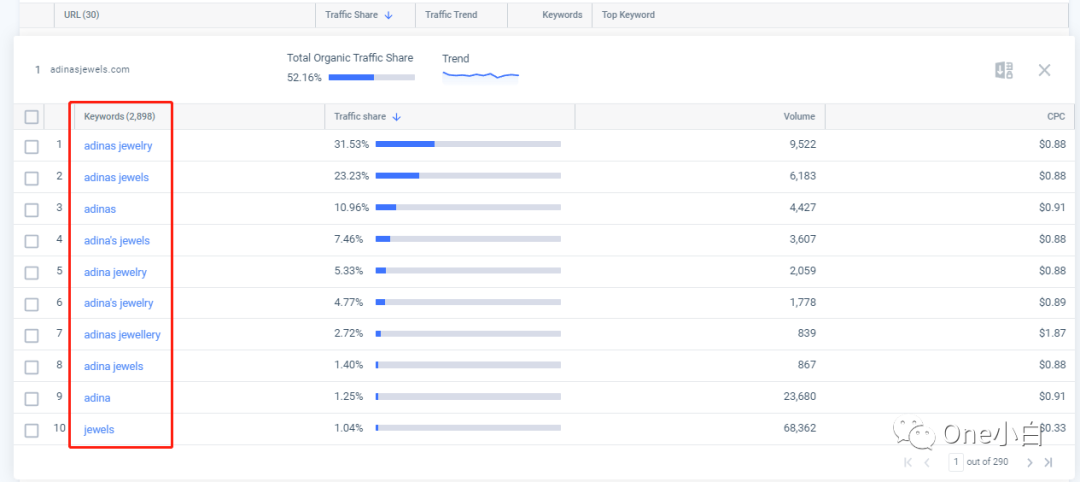
Task: Follow the adina's jewelry keyword link
Action: (118, 303)
